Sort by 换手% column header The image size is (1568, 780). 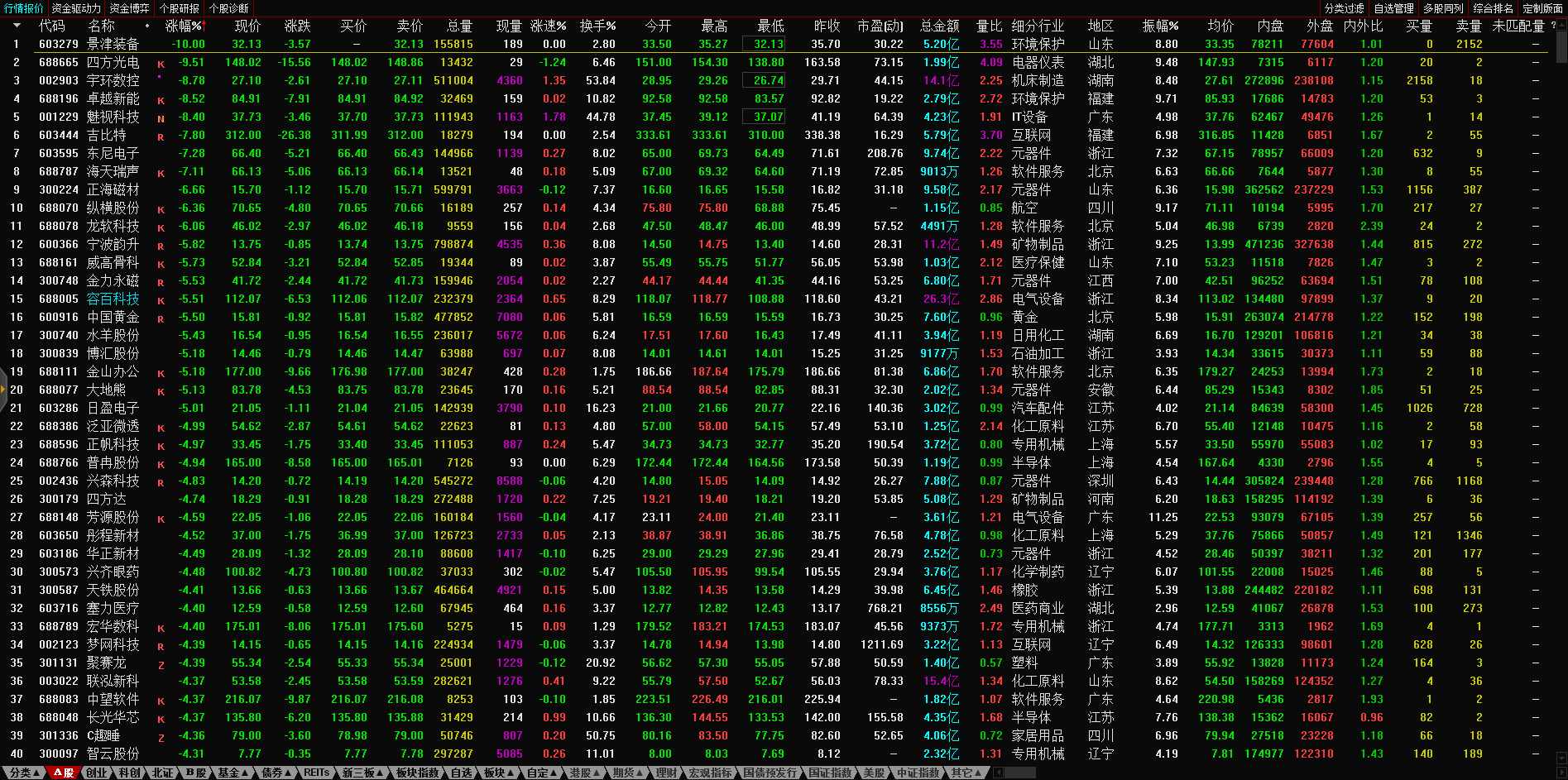coord(597,26)
